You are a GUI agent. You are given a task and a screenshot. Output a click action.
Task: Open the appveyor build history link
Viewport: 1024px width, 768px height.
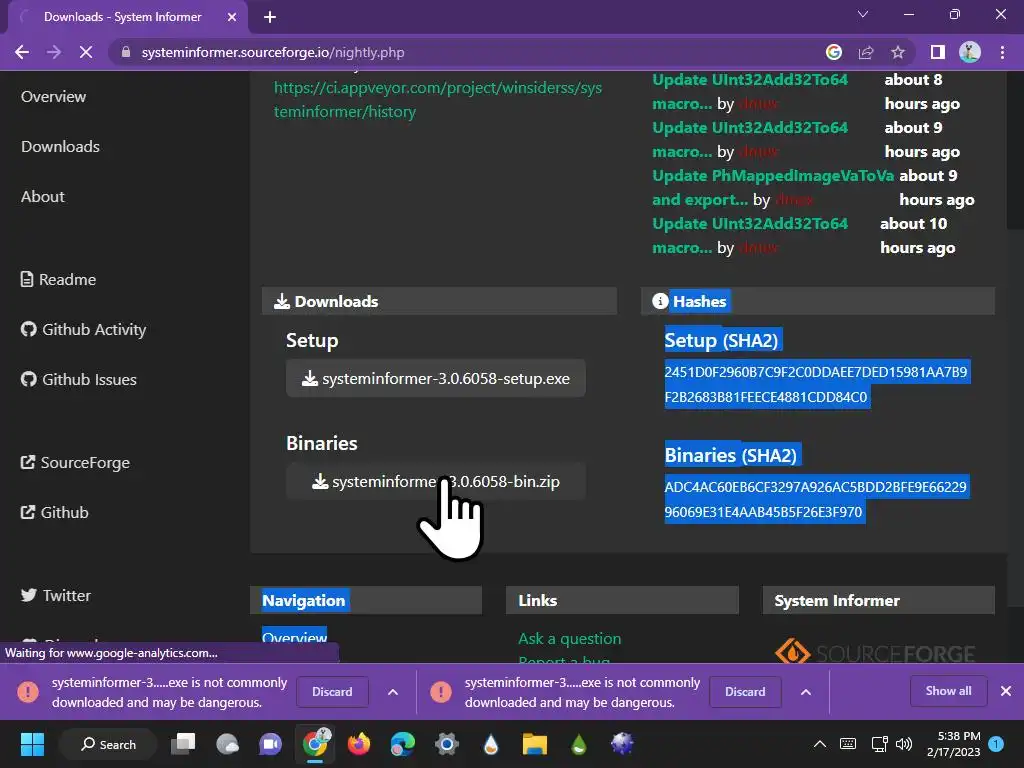[x=438, y=99]
